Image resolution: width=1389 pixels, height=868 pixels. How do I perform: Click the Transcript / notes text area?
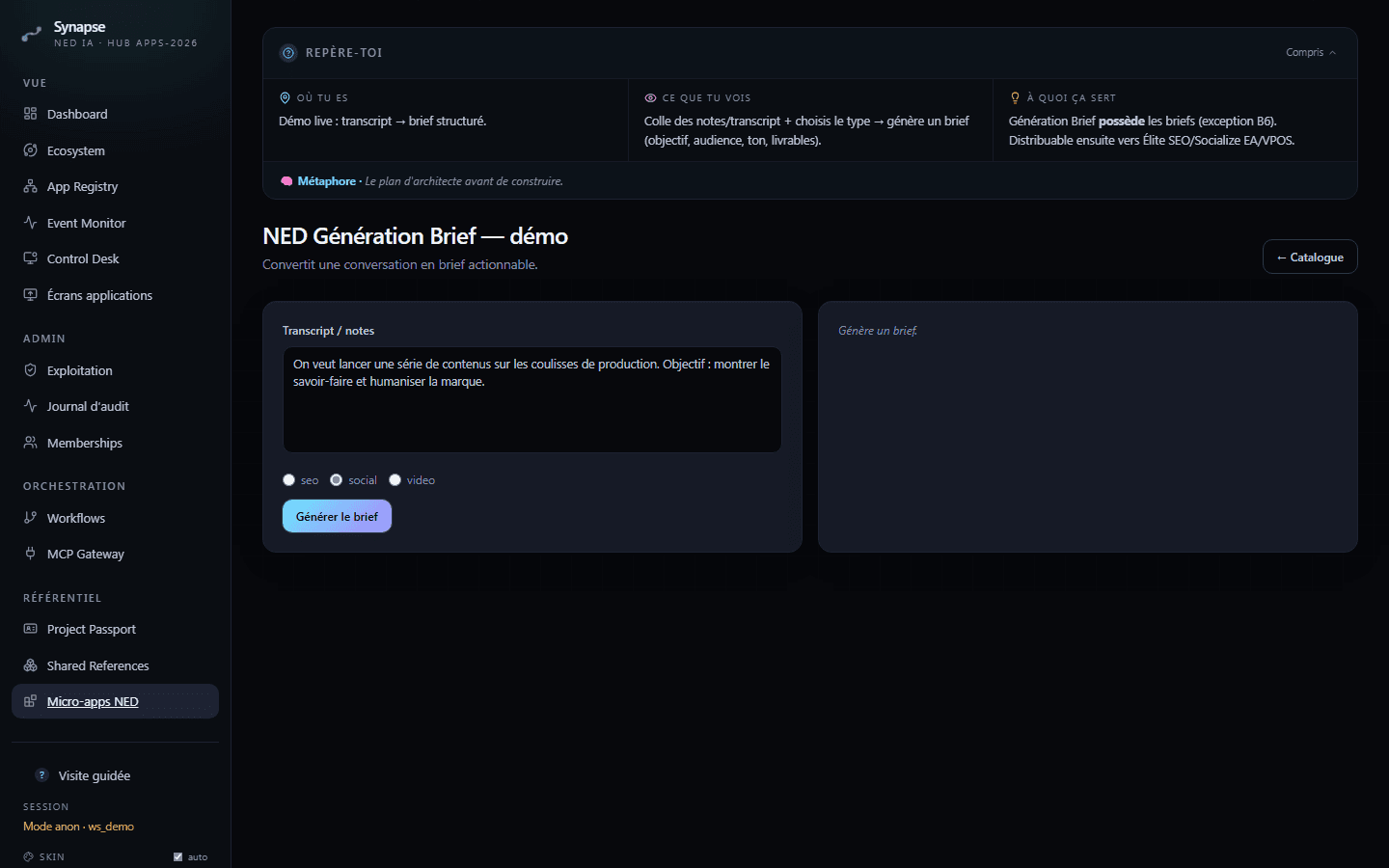(x=531, y=399)
